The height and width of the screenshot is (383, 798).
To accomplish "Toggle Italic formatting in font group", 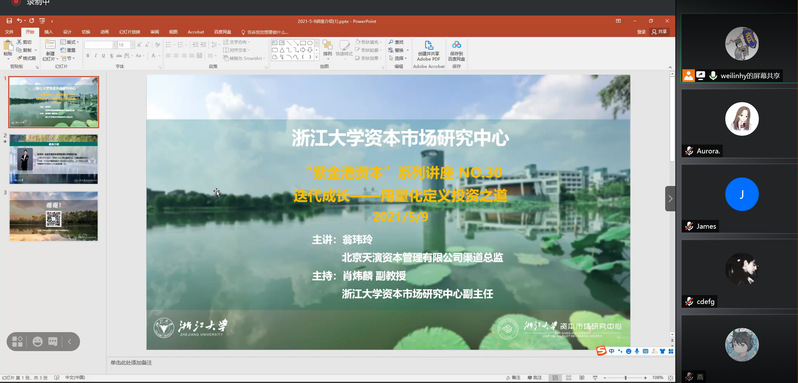I will coord(95,56).
